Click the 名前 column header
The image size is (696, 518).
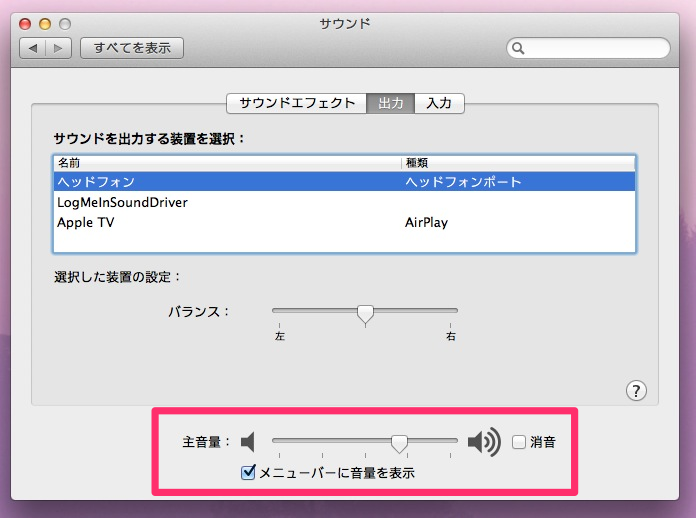[227, 163]
